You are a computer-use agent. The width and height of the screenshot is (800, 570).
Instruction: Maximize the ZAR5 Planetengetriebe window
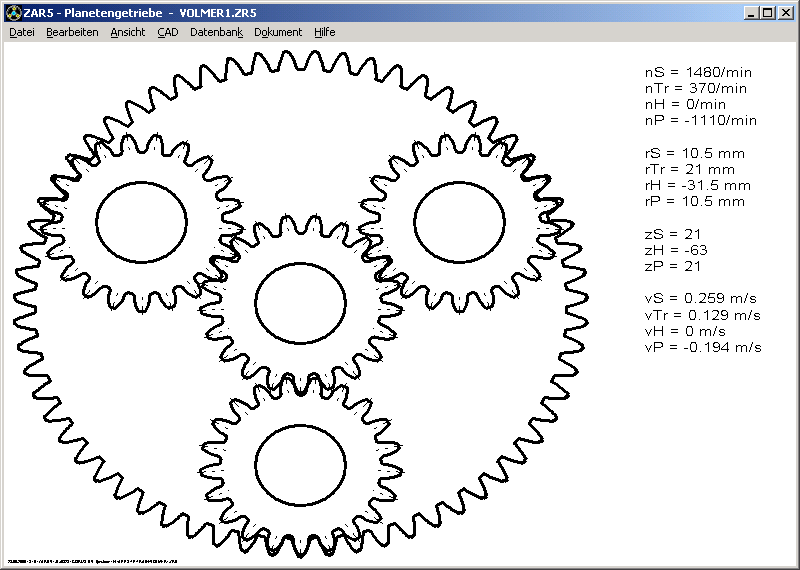click(x=767, y=12)
